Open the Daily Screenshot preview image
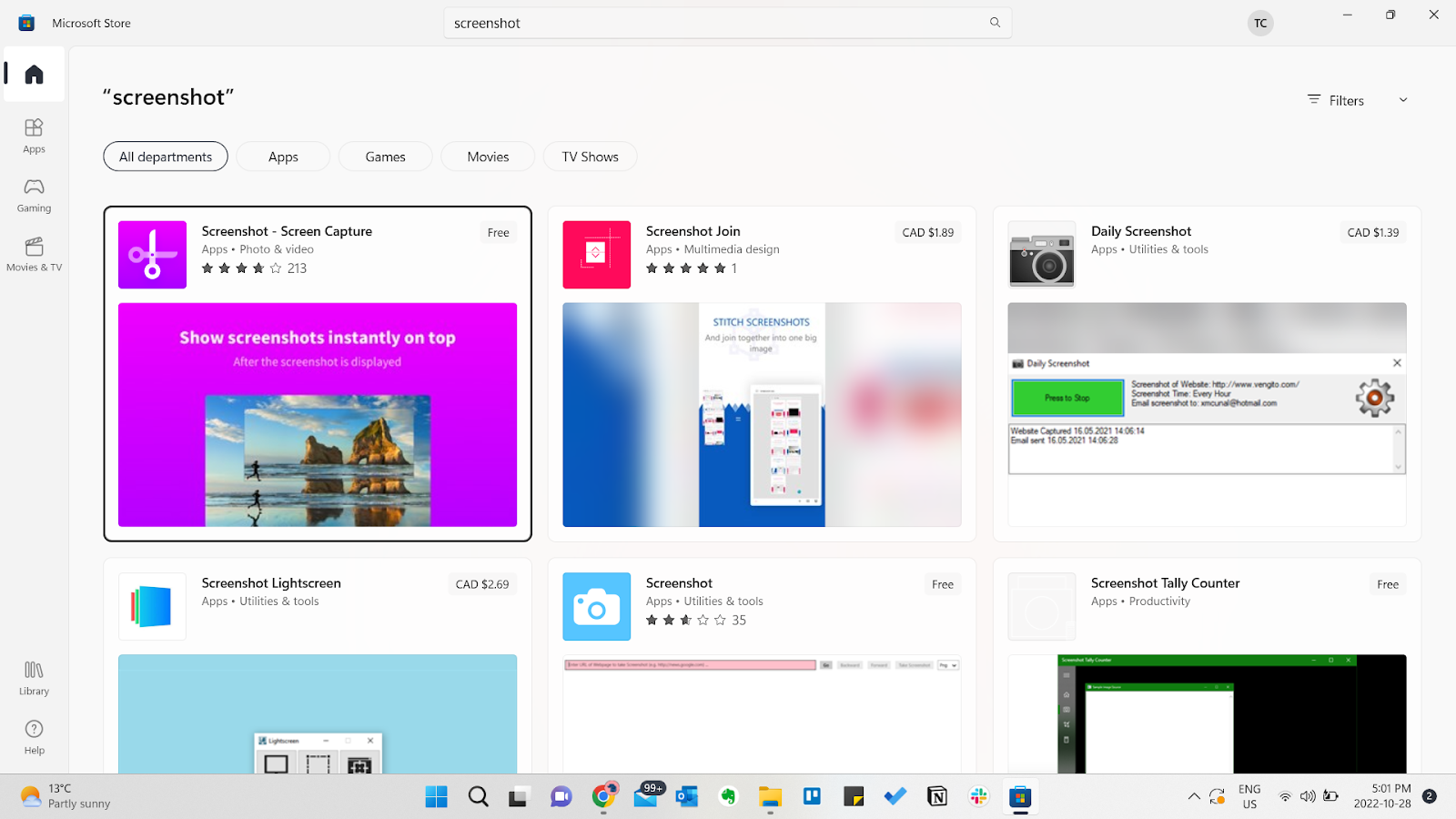The height and width of the screenshot is (819, 1456). coord(1207,415)
